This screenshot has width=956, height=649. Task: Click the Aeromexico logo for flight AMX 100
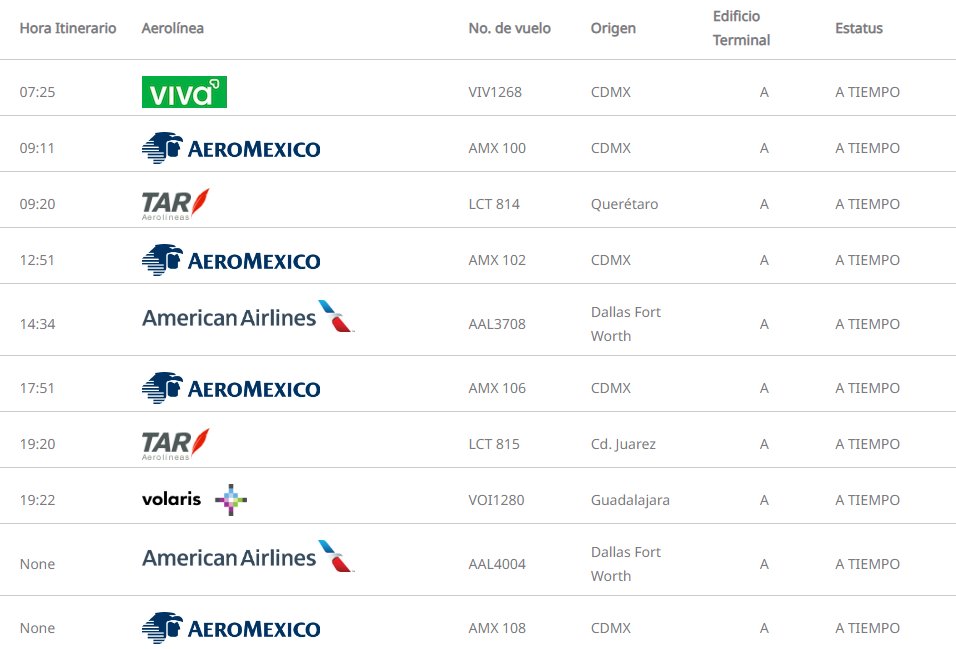pos(231,148)
